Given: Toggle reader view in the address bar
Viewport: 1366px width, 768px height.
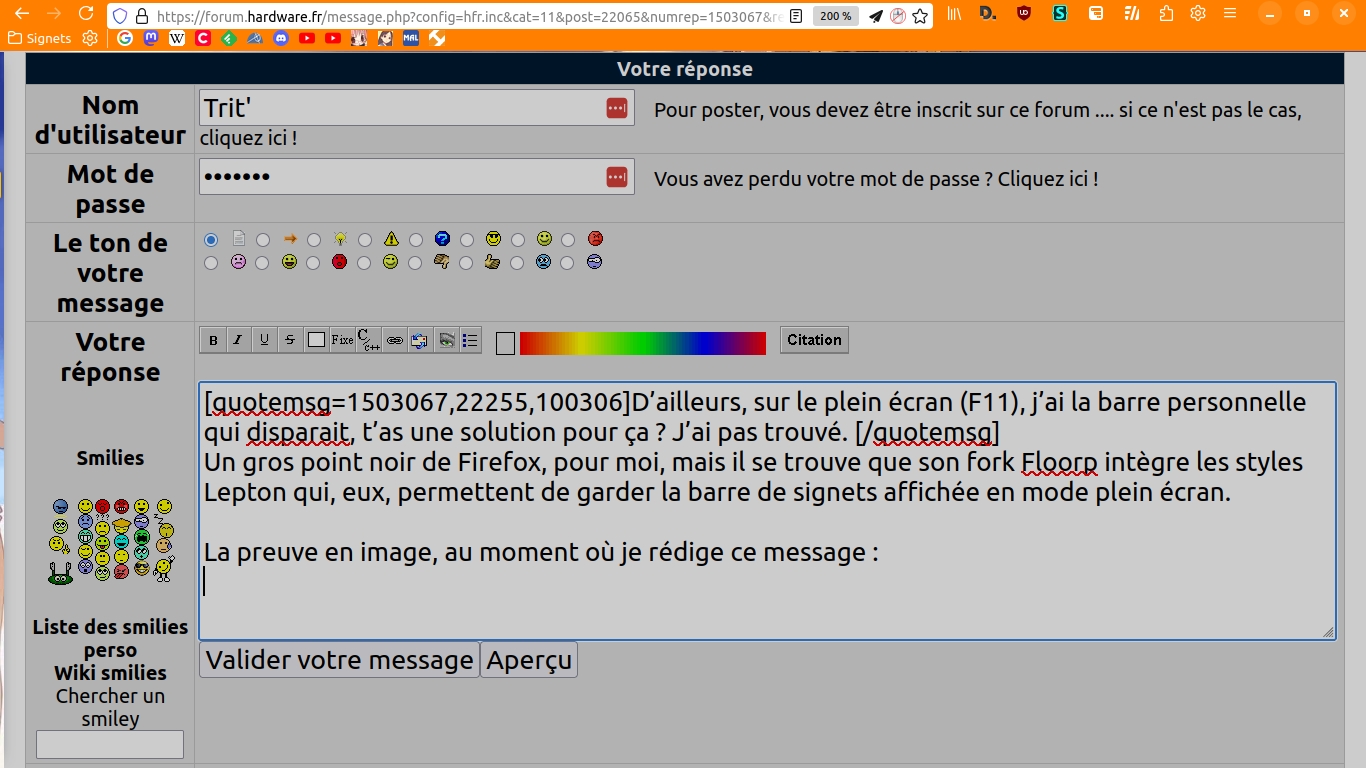Looking at the screenshot, I should pyautogui.click(x=796, y=16).
